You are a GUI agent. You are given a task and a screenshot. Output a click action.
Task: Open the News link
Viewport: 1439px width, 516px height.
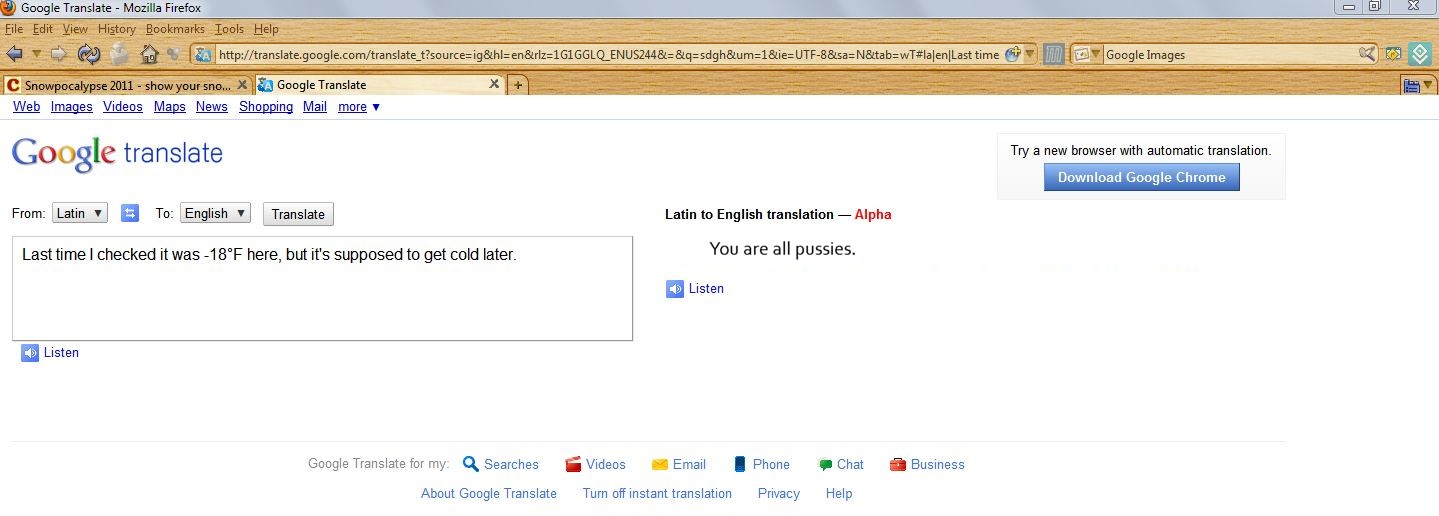pos(212,107)
